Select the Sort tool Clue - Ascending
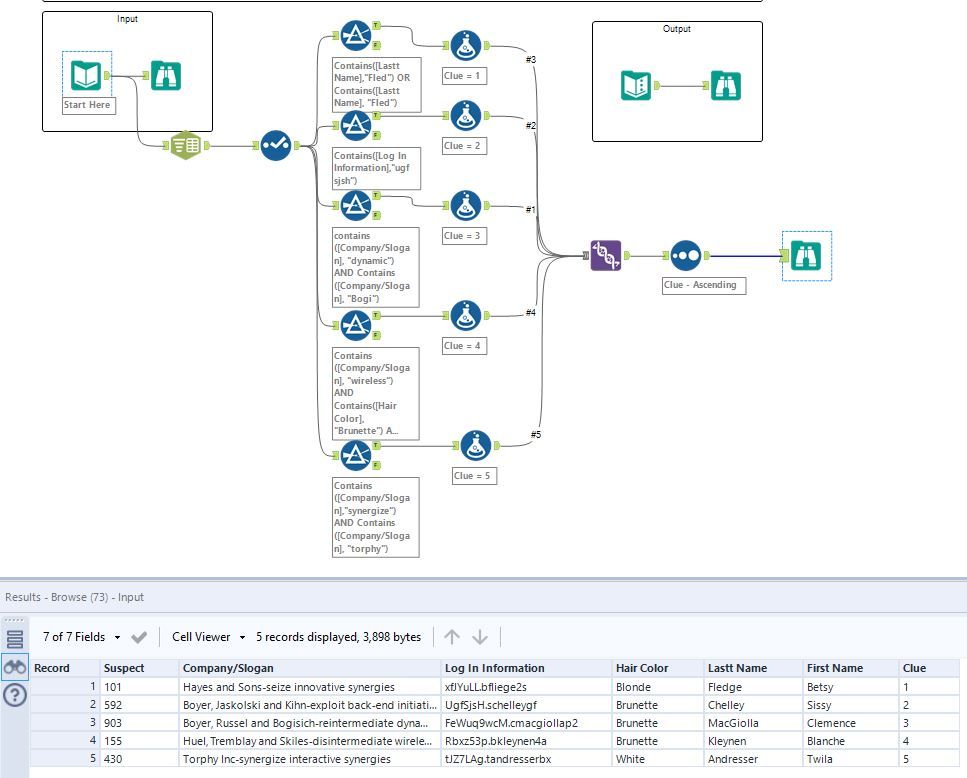This screenshot has height=778, width=967. pos(686,255)
